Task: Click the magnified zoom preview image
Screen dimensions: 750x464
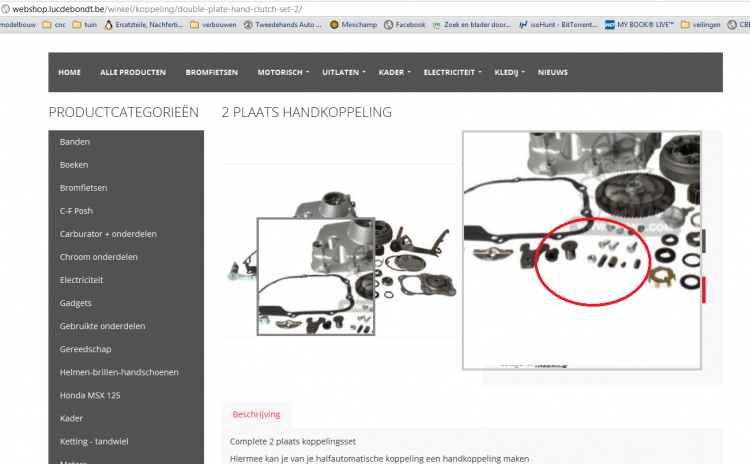Action: click(582, 250)
